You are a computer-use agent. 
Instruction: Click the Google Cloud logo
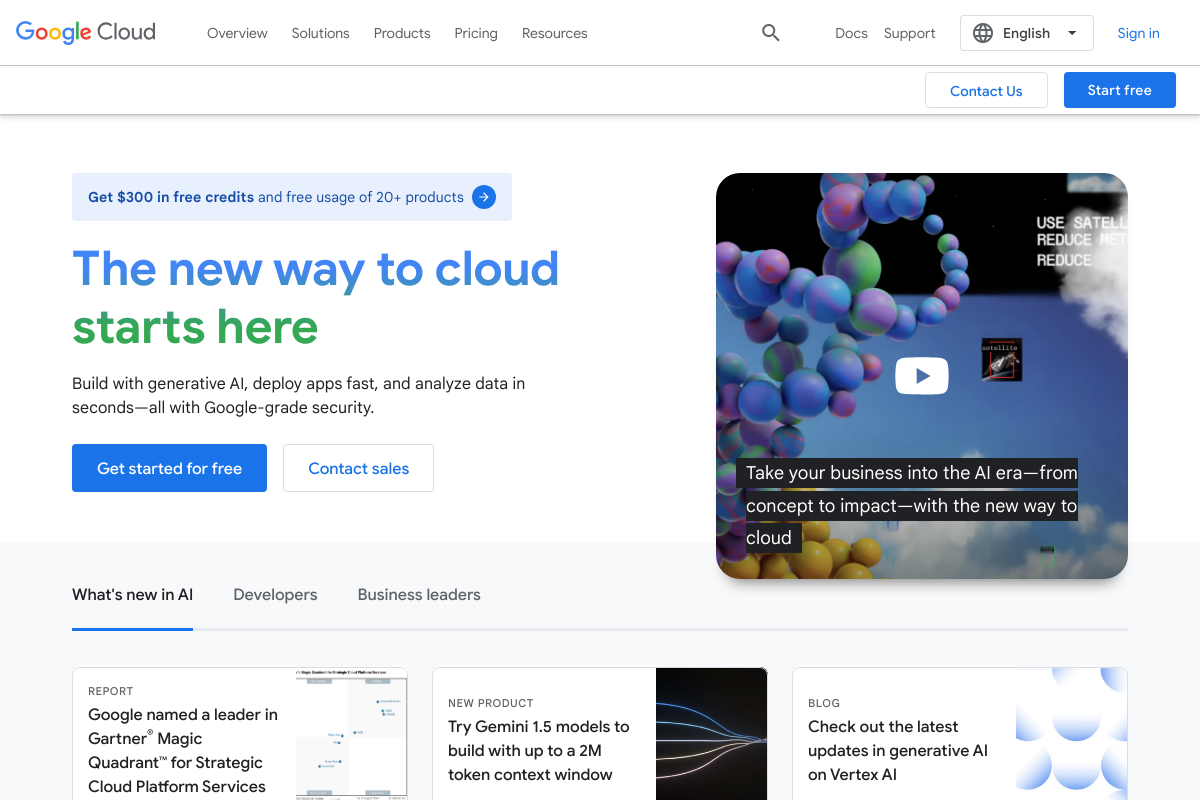[86, 32]
